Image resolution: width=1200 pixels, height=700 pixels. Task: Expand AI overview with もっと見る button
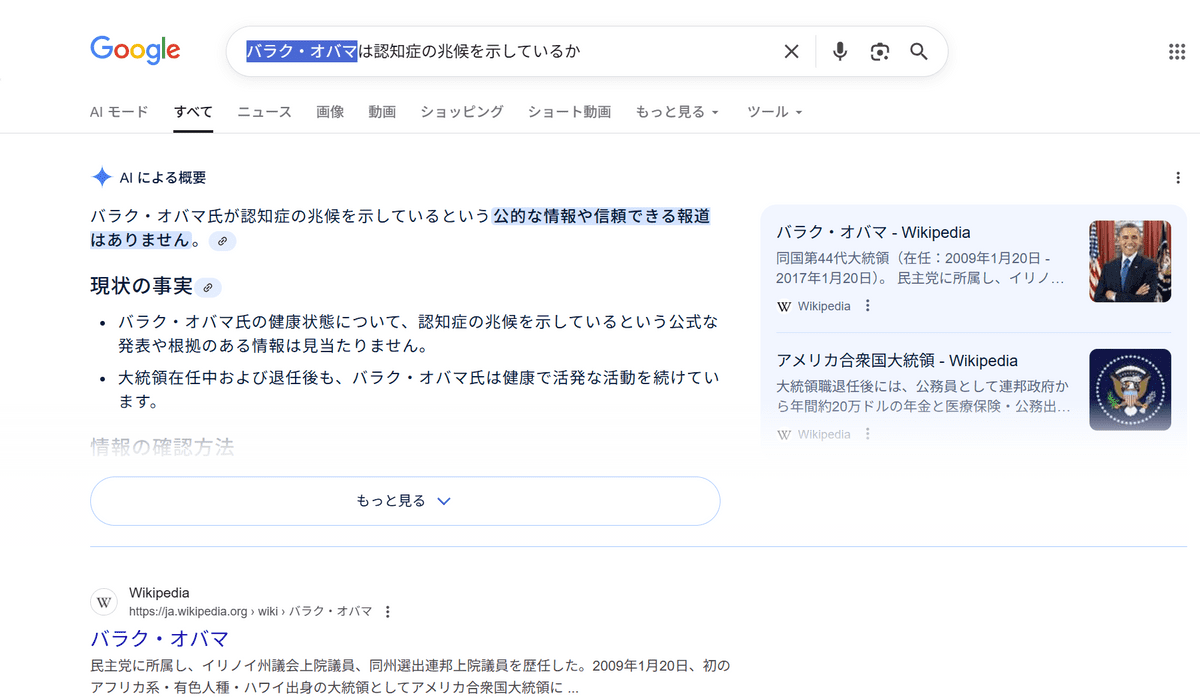coord(405,501)
